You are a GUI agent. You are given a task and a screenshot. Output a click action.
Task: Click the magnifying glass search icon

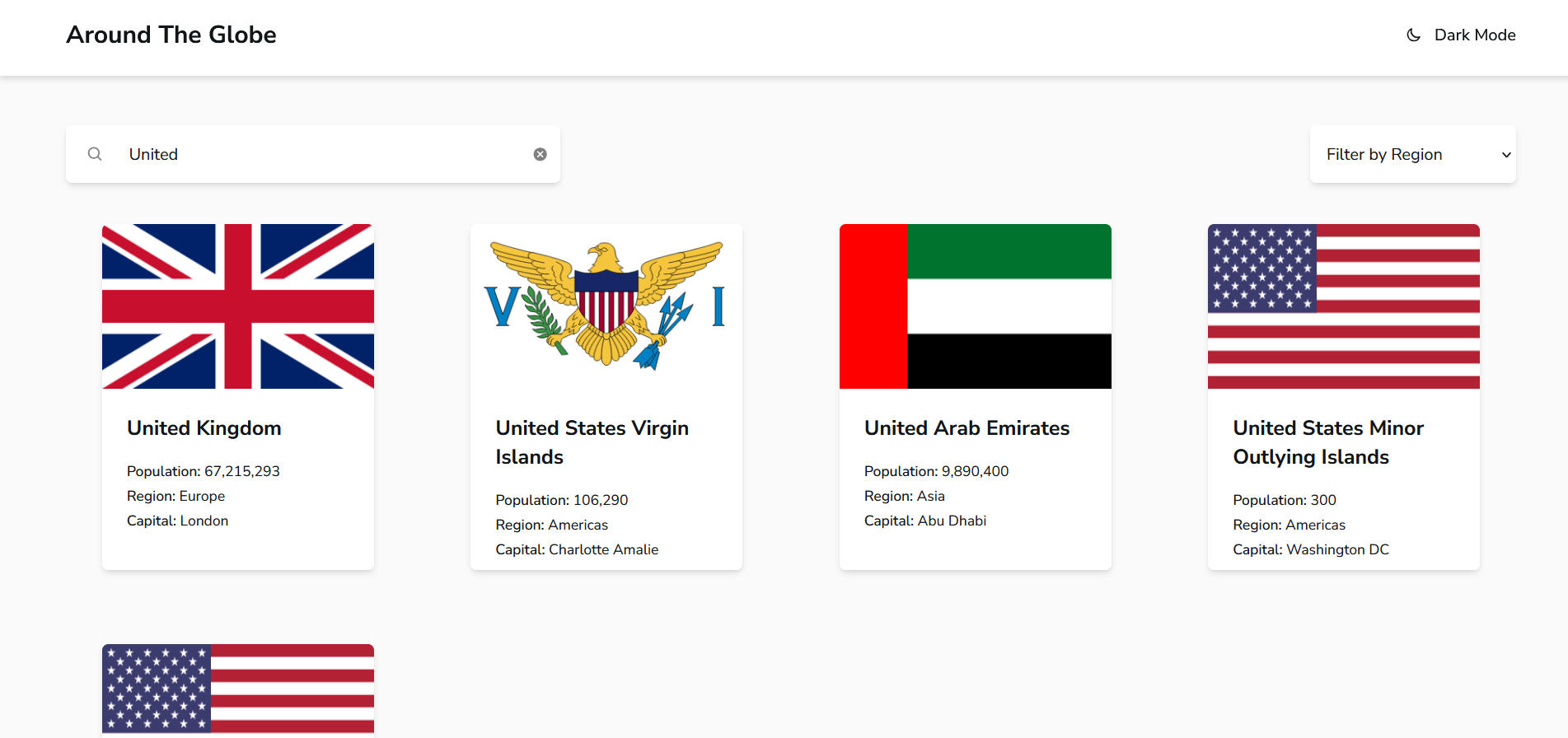coord(95,154)
